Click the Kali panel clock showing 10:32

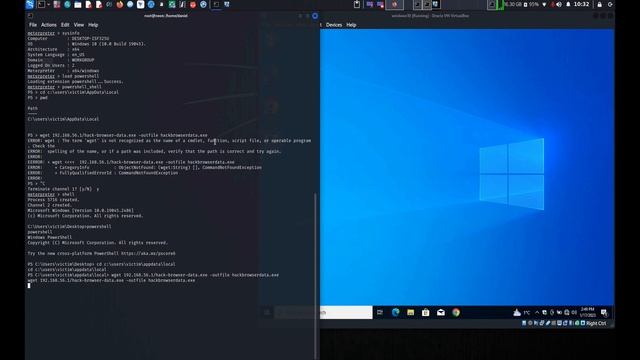[581, 4]
